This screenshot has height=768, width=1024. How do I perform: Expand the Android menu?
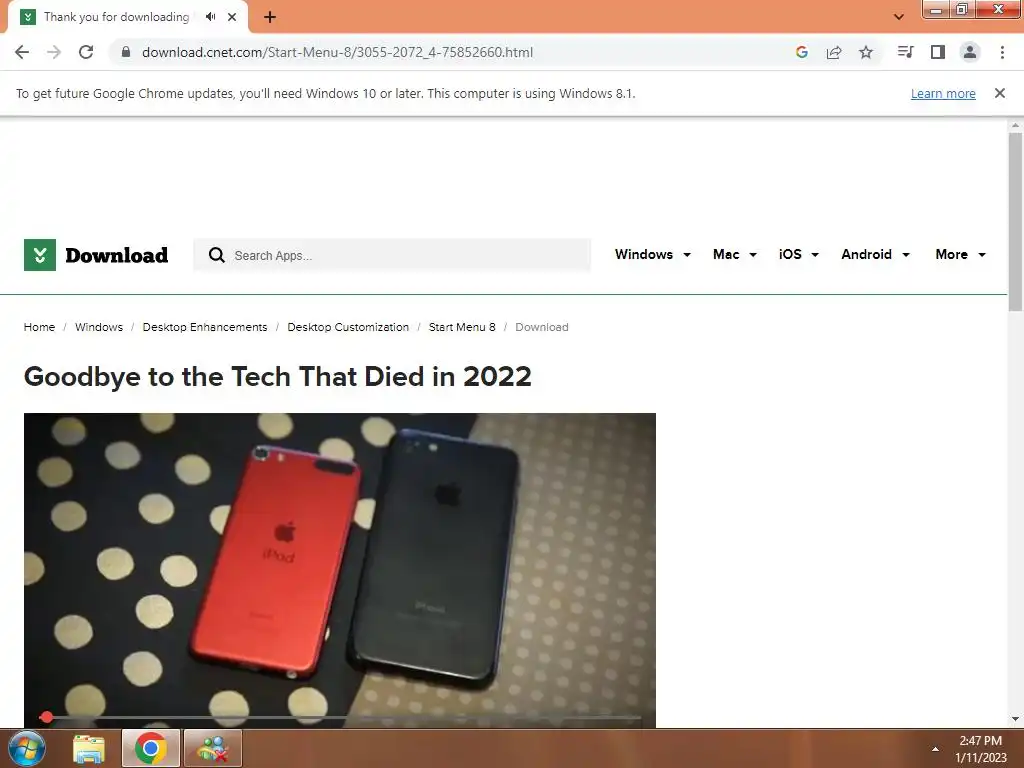[x=876, y=255]
